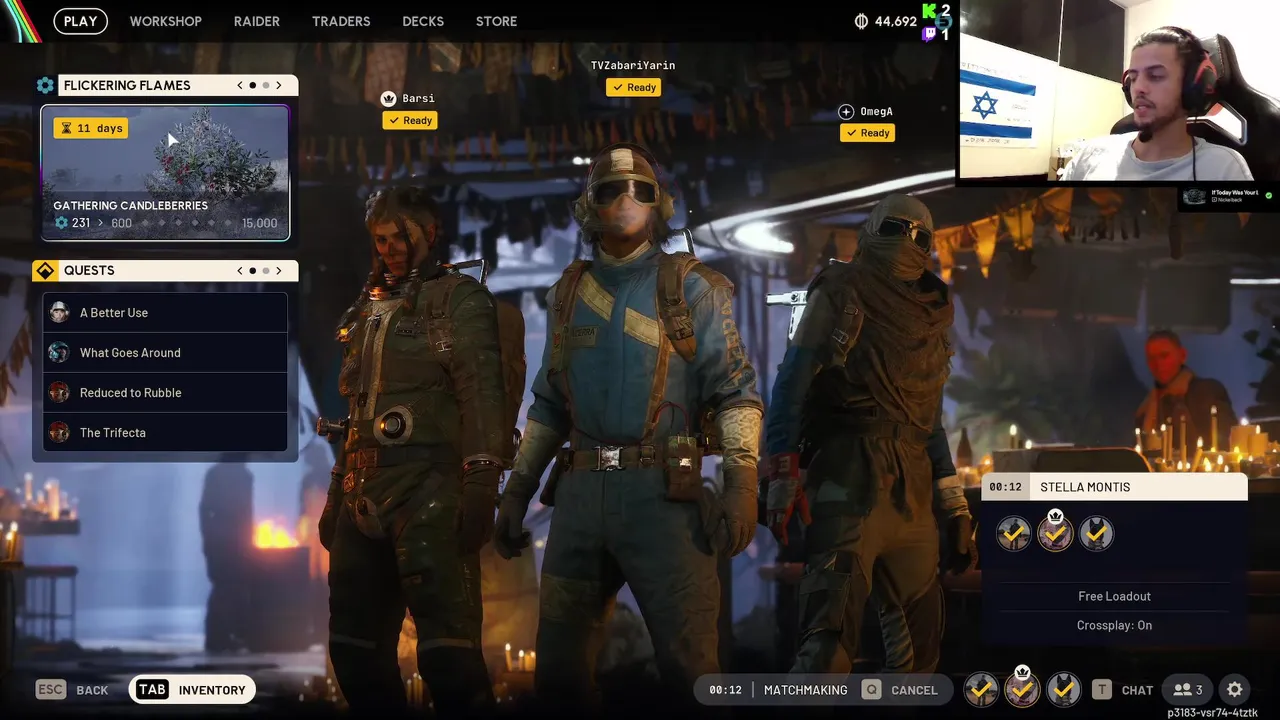Open INVENTORY with the TAB button
Viewport: 1280px width, 720px height.
tap(192, 690)
